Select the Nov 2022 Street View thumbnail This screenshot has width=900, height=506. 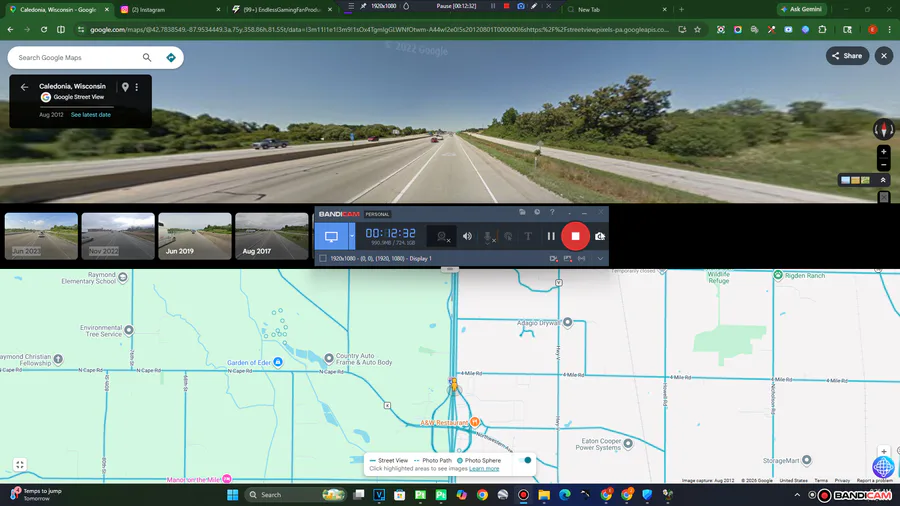[x=118, y=236]
